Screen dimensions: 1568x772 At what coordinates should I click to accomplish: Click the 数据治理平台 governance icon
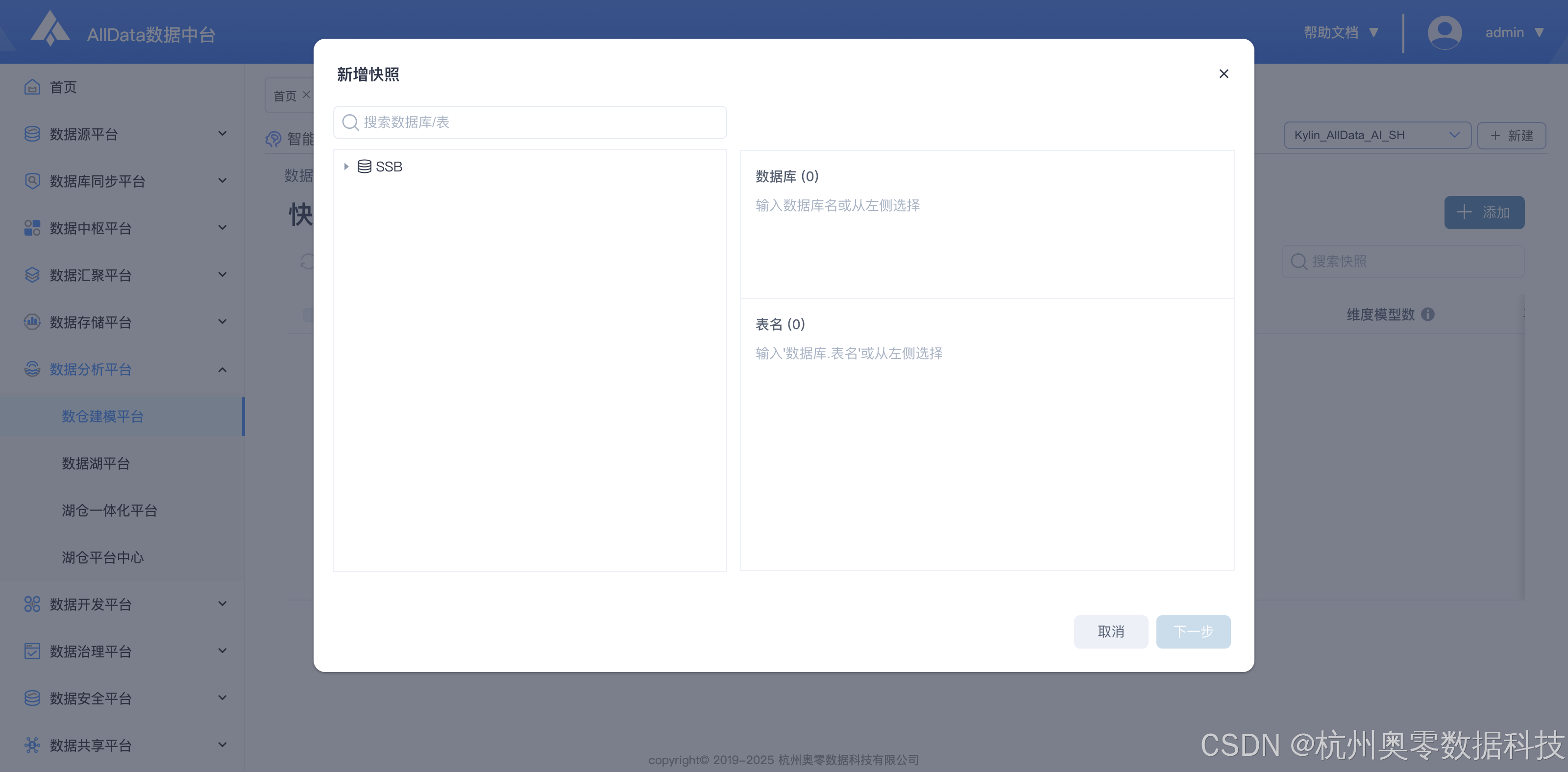pos(32,651)
